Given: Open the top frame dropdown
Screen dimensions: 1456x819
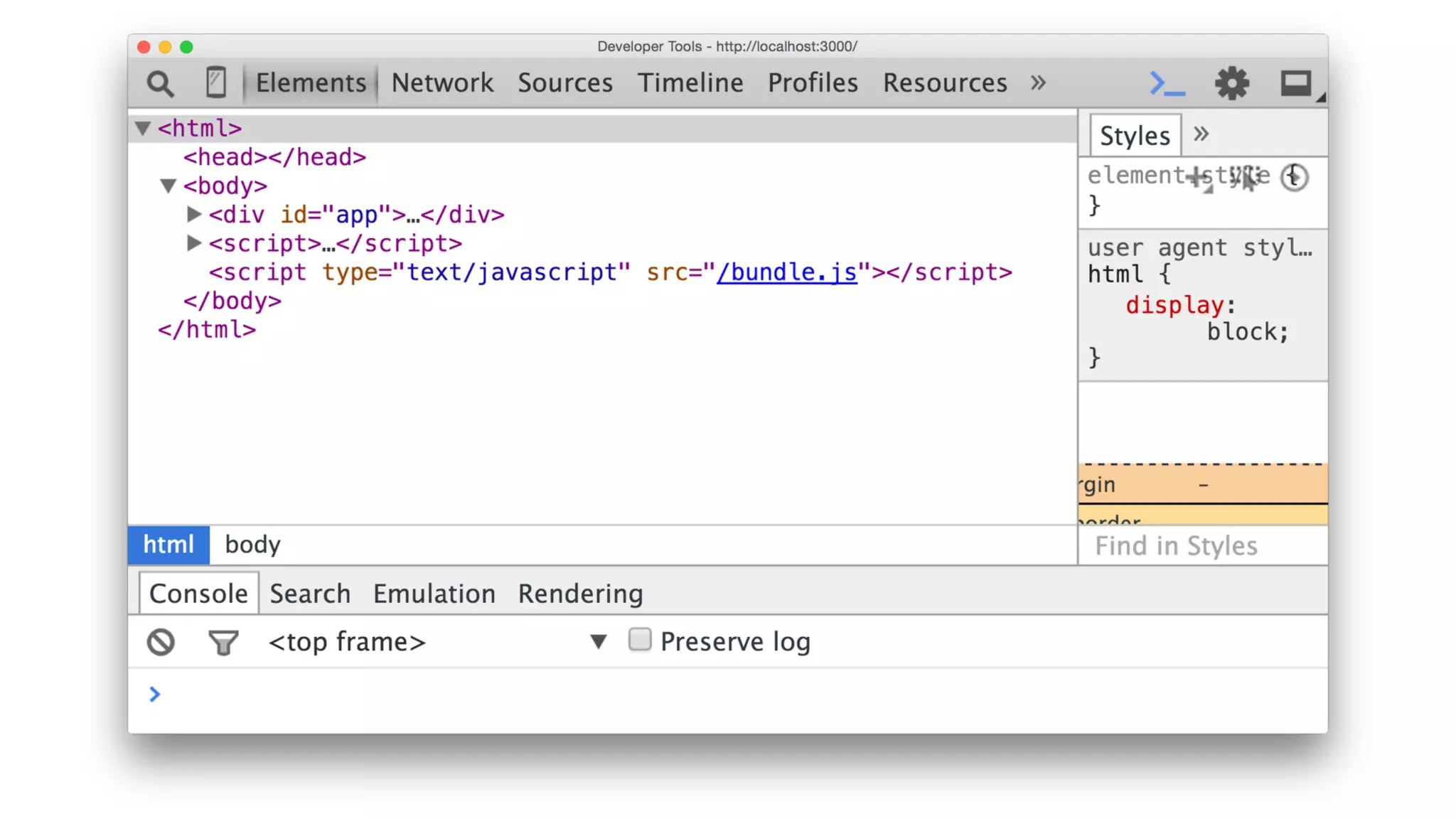Looking at the screenshot, I should tap(598, 642).
